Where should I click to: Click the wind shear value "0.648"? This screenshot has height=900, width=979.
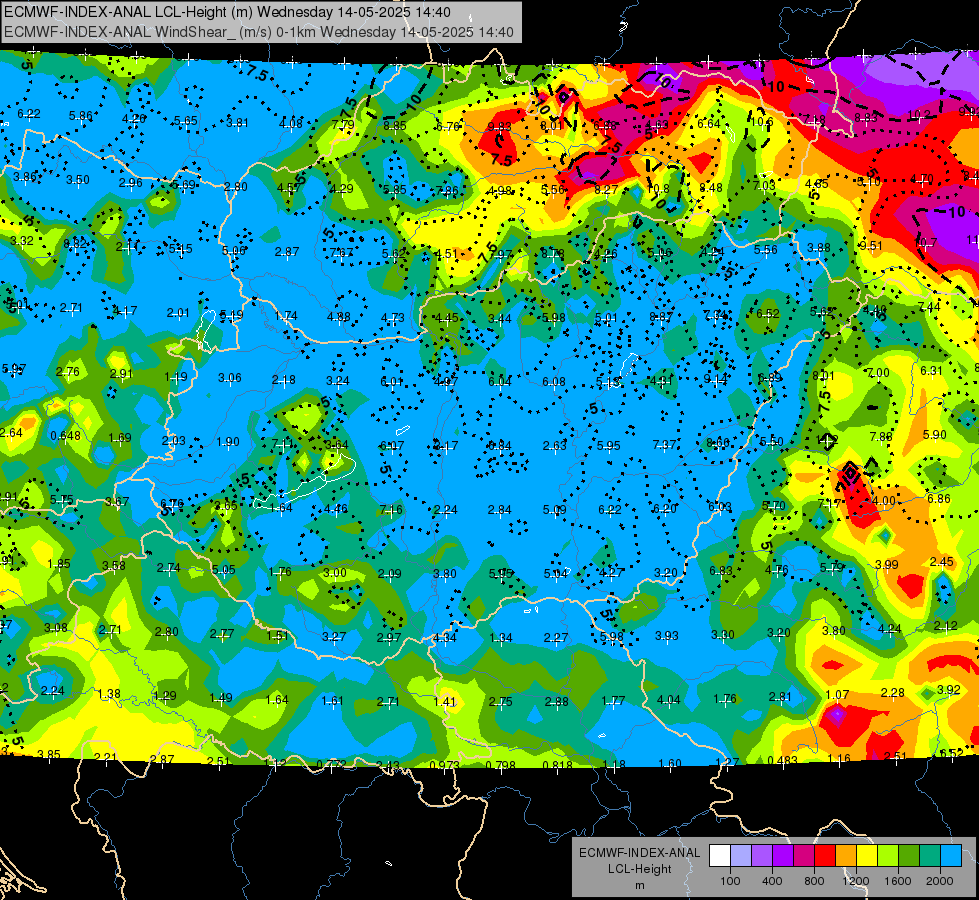tap(66, 435)
